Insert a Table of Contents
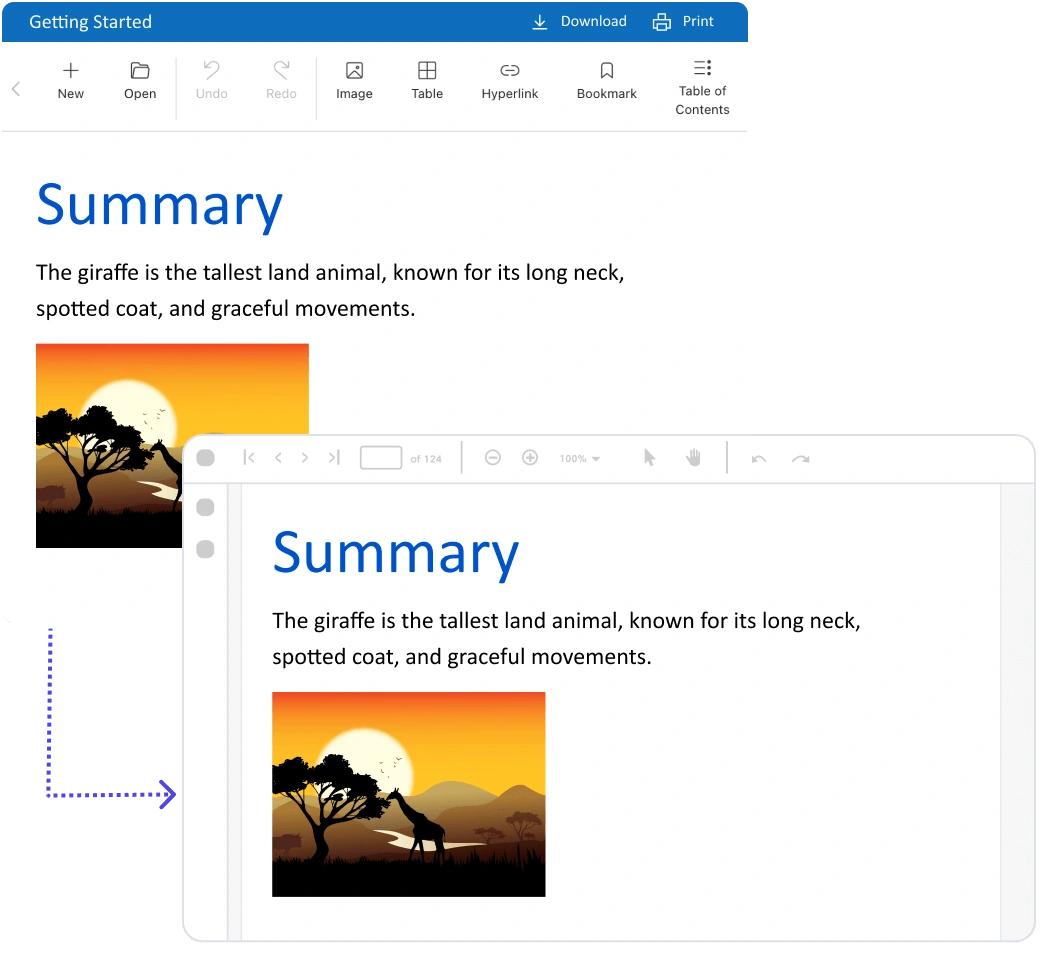 (x=702, y=68)
